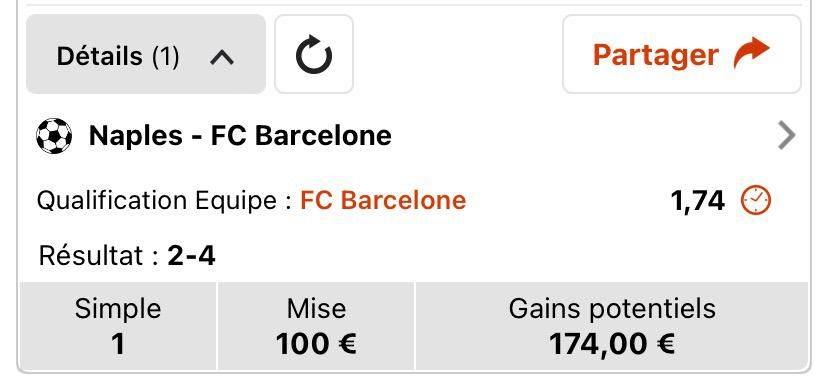Share the bet via Partager button

(682, 54)
